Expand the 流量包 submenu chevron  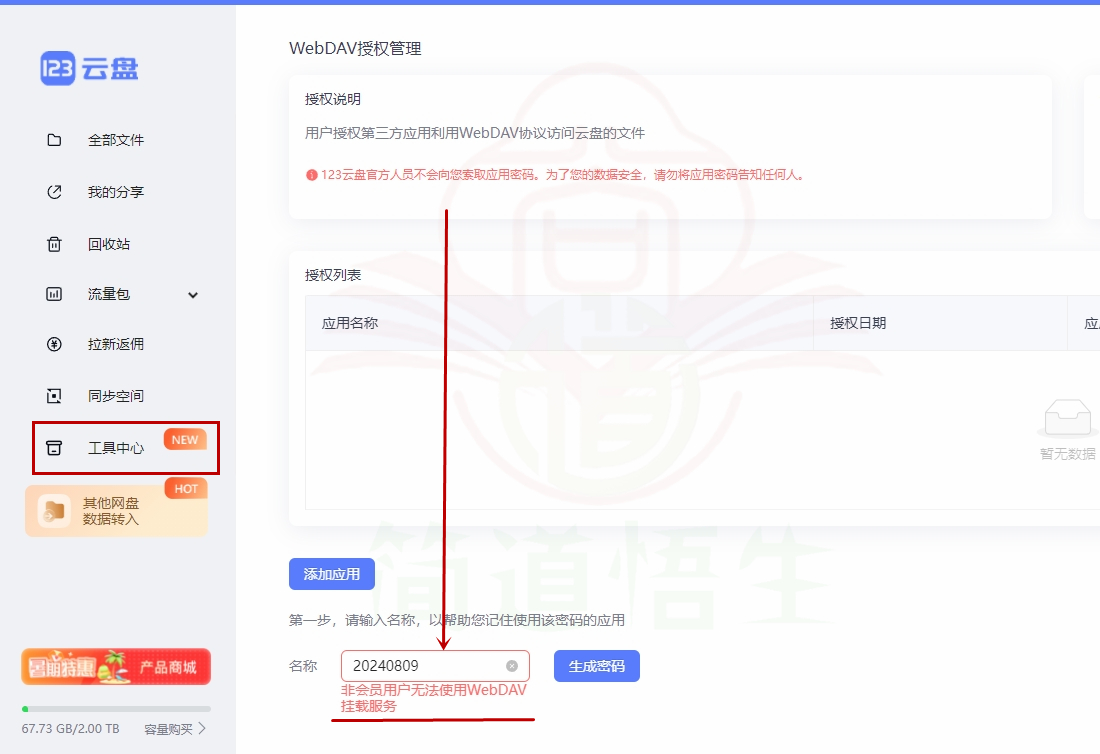[x=193, y=295]
